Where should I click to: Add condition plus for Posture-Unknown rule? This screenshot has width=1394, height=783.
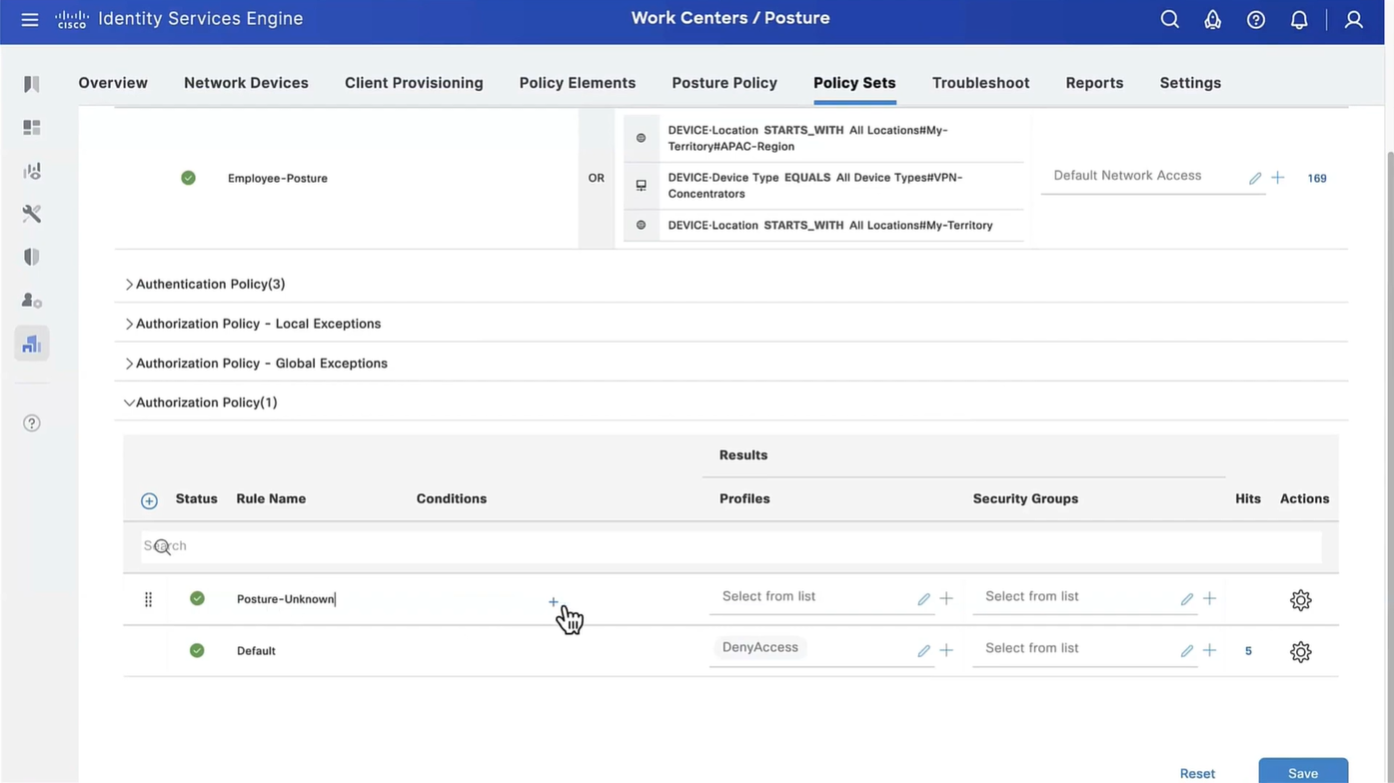point(553,602)
